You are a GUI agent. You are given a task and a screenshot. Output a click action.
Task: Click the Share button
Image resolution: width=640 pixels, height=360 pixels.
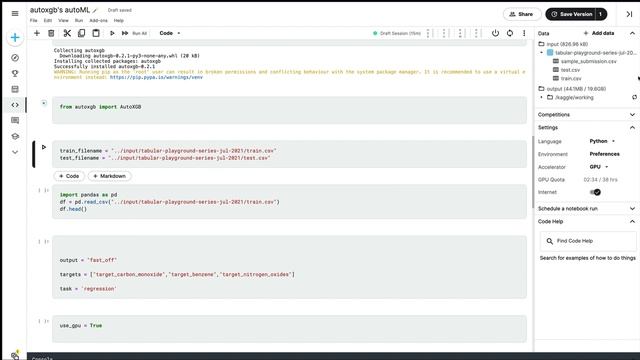(522, 14)
